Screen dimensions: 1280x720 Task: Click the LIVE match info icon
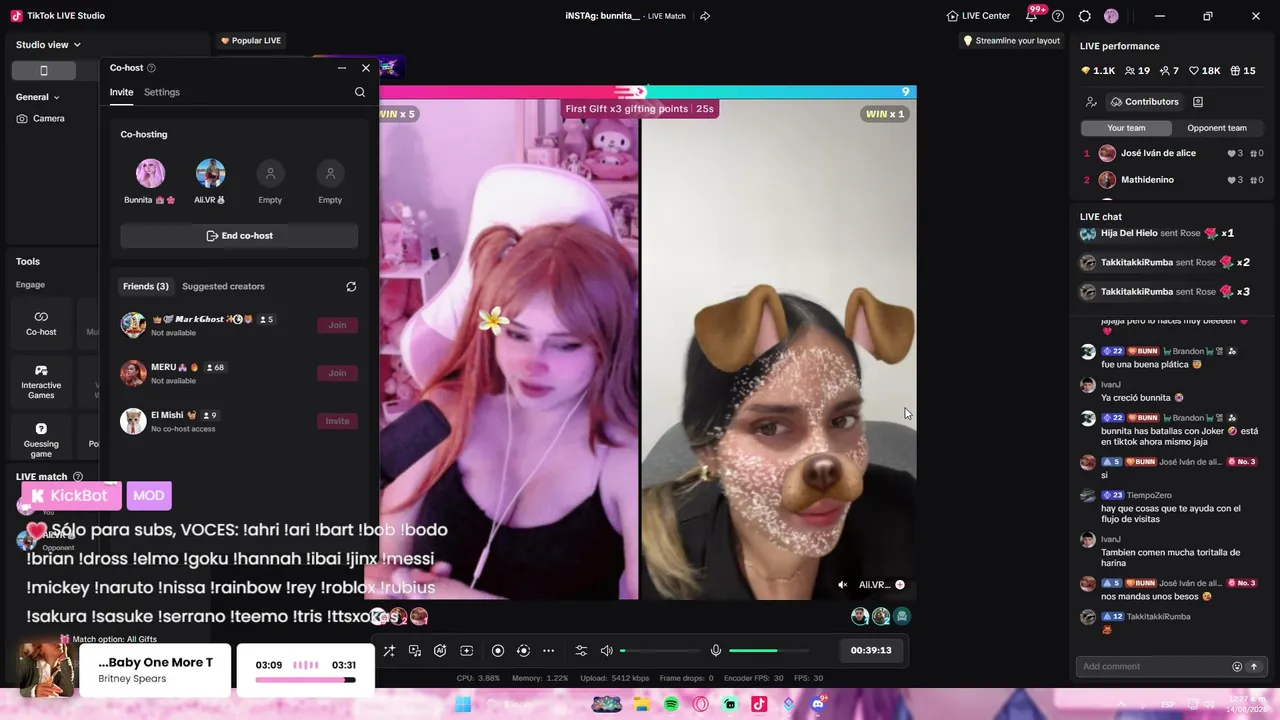pos(78,477)
